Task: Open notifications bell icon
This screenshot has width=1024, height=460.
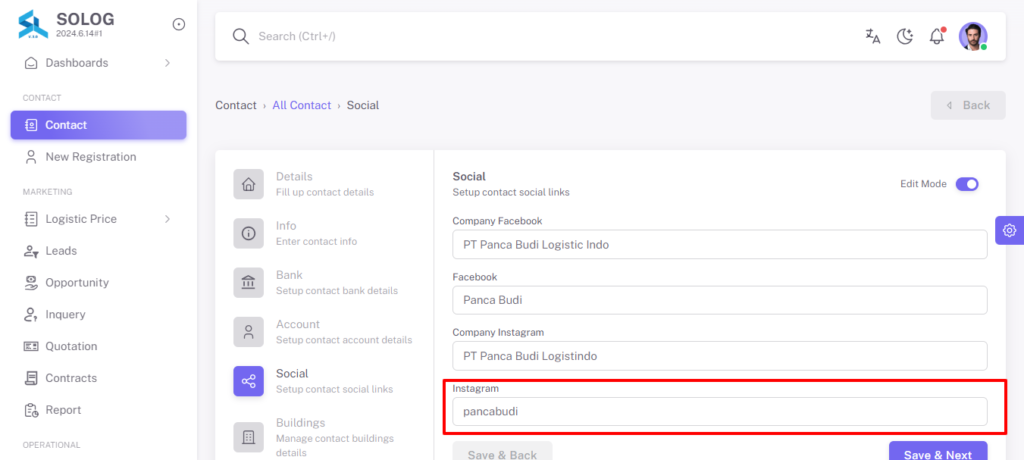Action: (937, 36)
